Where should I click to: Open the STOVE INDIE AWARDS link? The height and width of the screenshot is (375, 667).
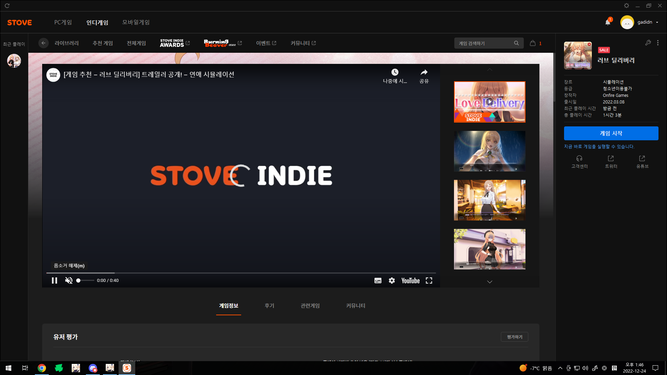174,43
